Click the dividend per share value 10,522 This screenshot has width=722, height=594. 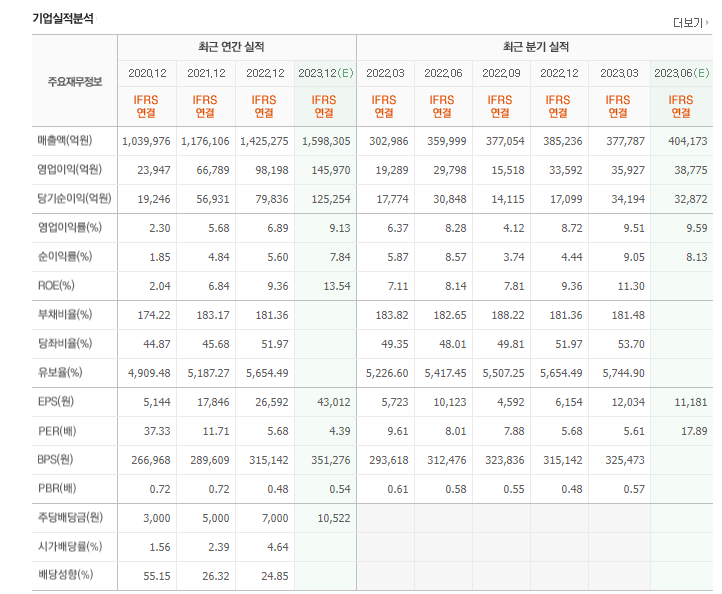coord(333,518)
